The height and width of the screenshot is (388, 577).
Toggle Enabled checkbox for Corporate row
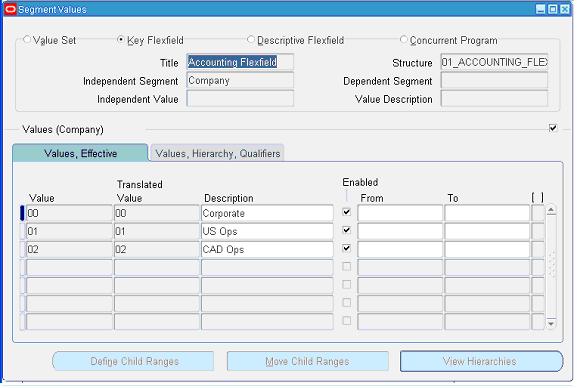[346, 212]
